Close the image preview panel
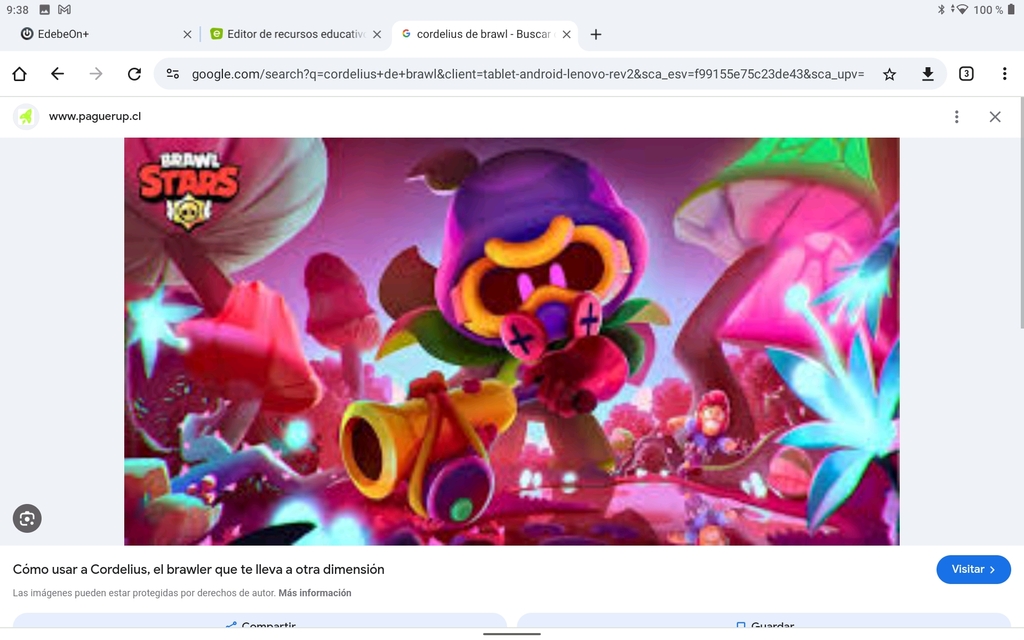 [995, 117]
